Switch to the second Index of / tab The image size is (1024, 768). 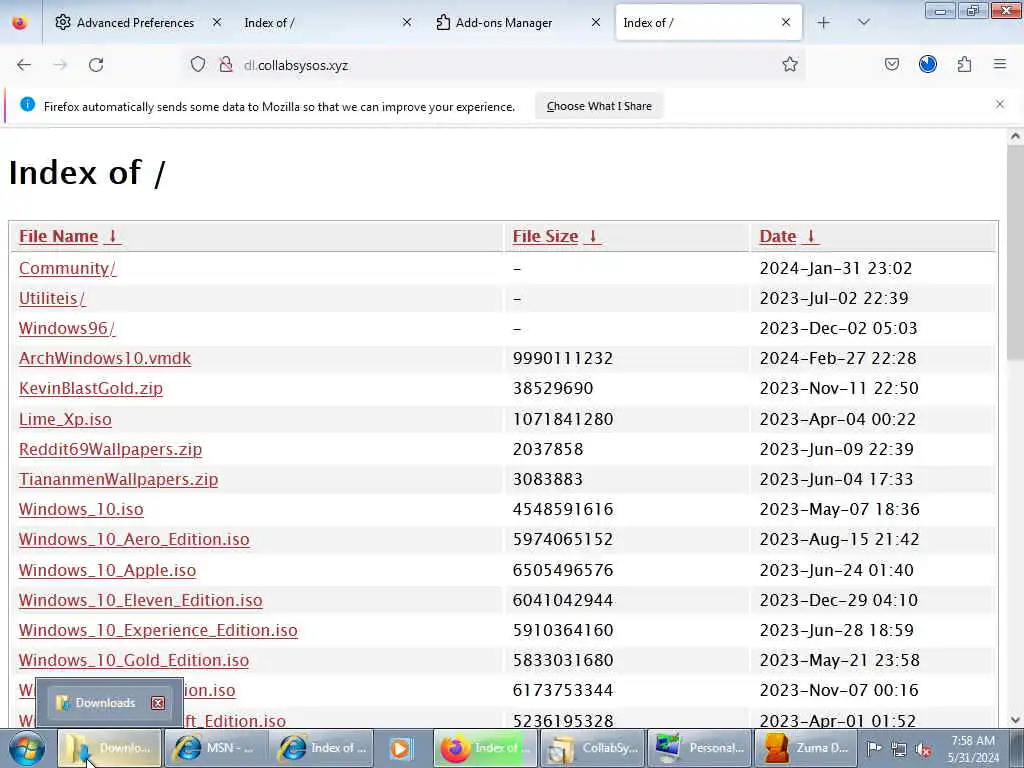coord(708,23)
